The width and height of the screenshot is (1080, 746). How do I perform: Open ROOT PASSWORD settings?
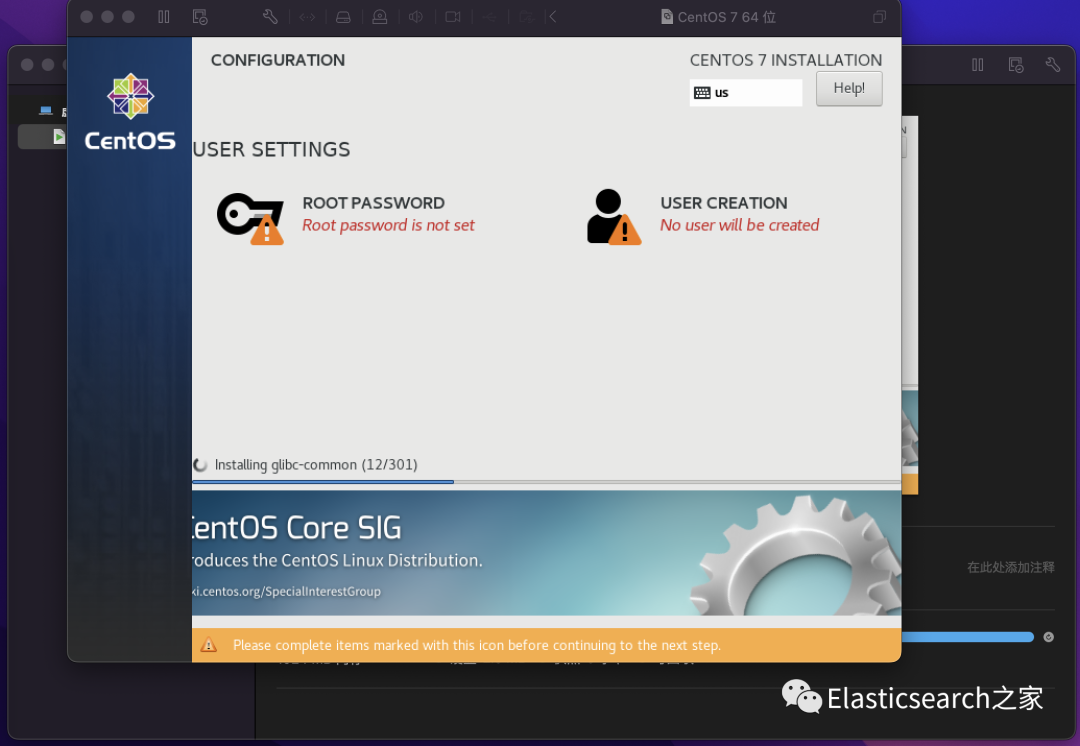pyautogui.click(x=346, y=217)
